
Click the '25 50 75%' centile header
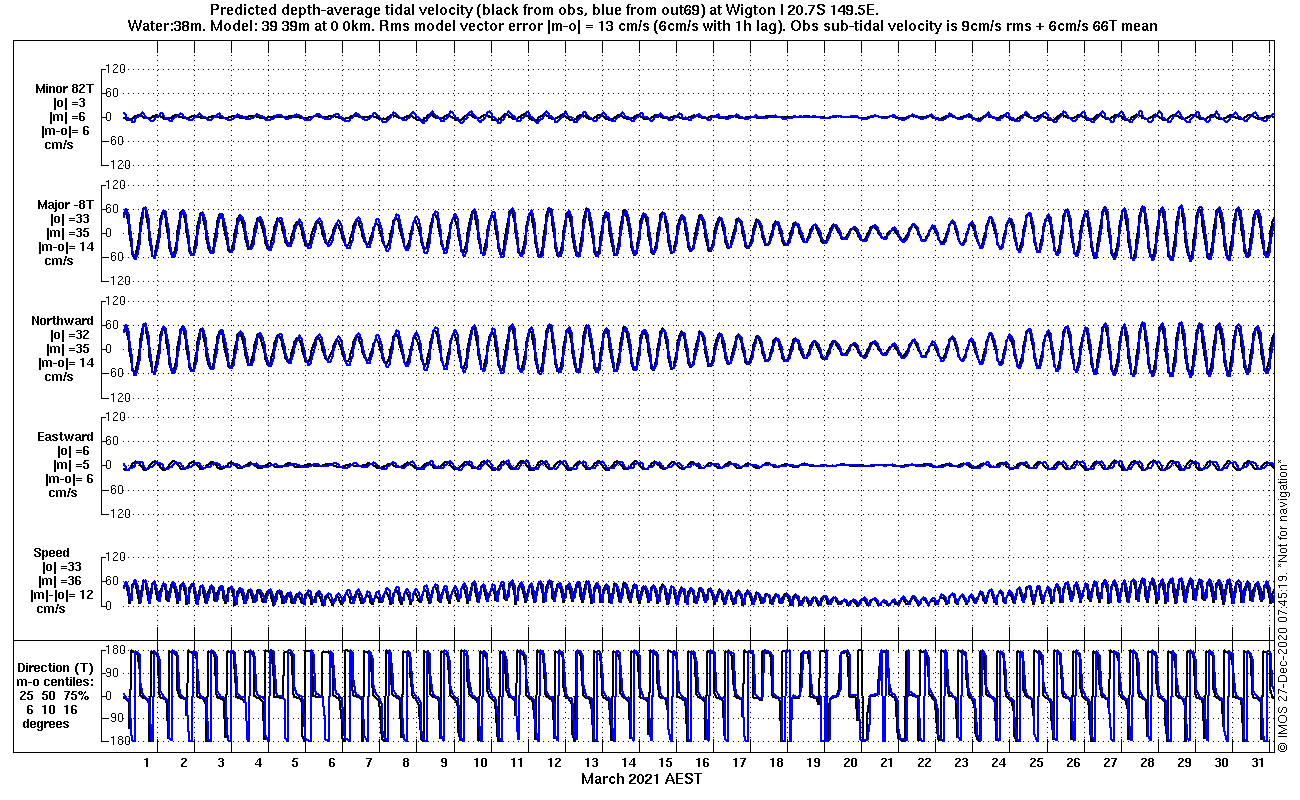(x=54, y=695)
